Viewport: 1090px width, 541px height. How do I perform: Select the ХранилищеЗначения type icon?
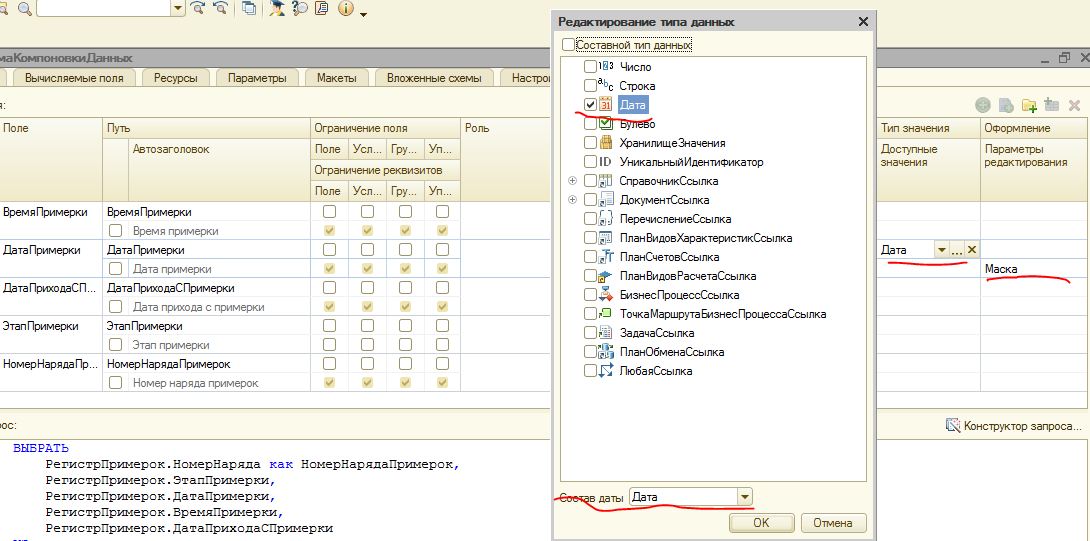click(x=605, y=143)
